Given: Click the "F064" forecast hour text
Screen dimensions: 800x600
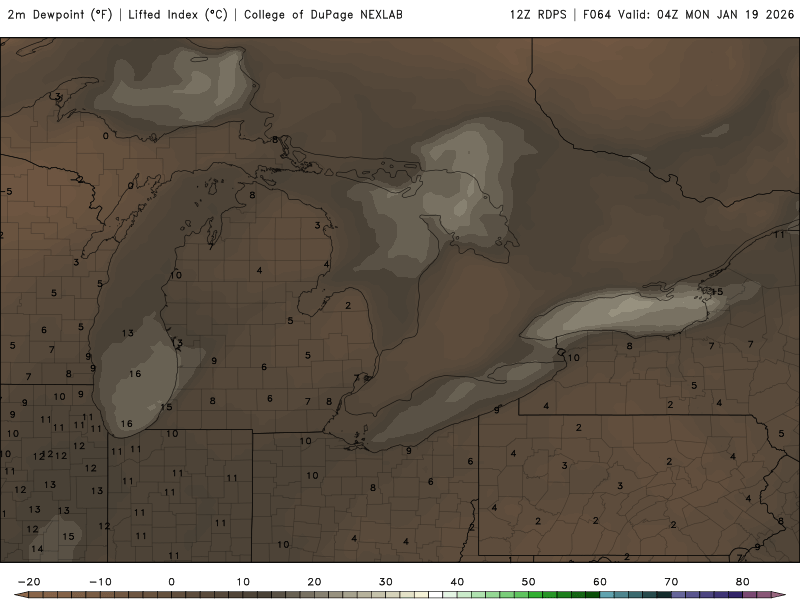Looking at the screenshot, I should [597, 15].
